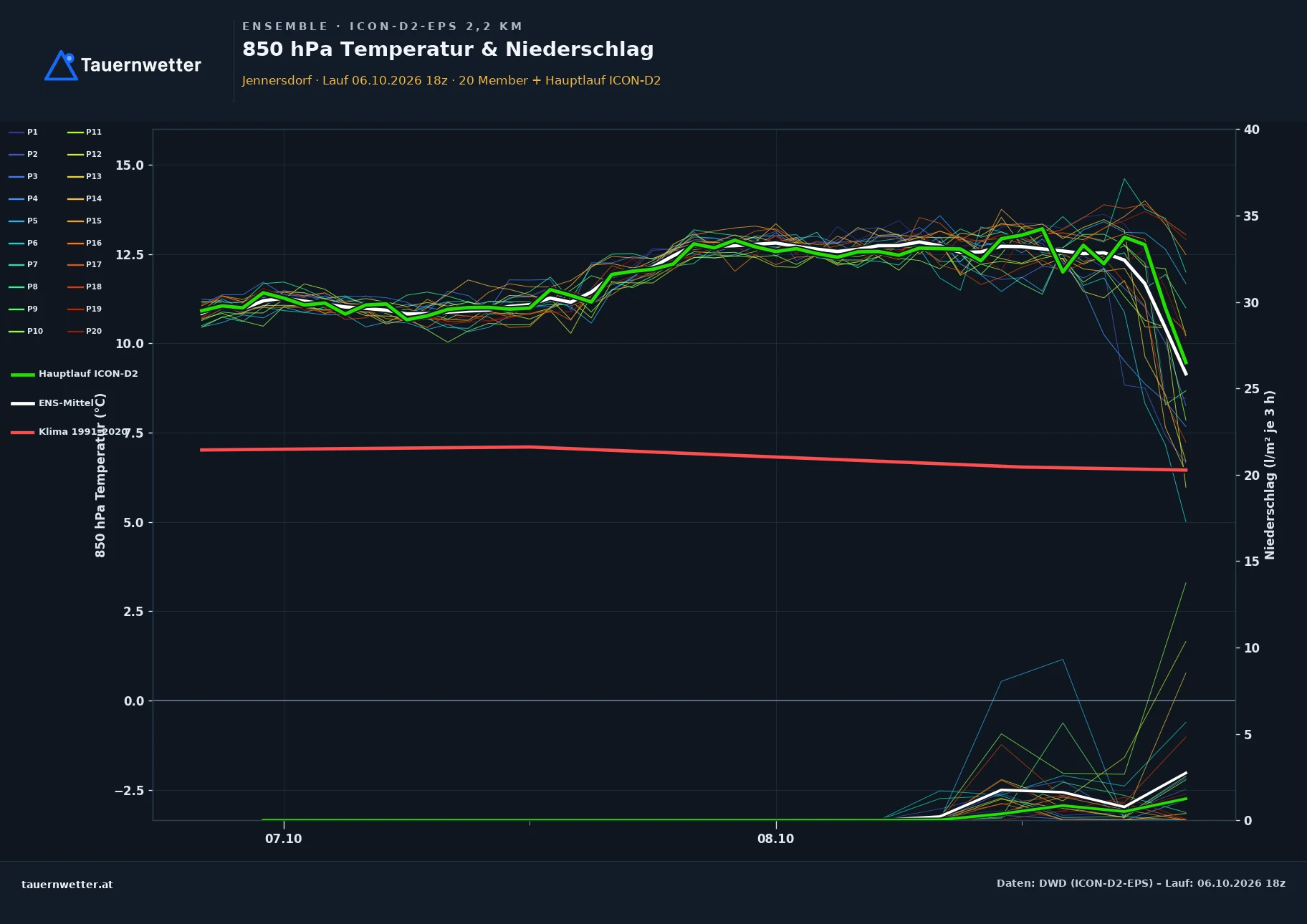This screenshot has height=924, width=1307.
Task: Select the Hauptlauf ICON-D2 legend item
Action: [75, 374]
